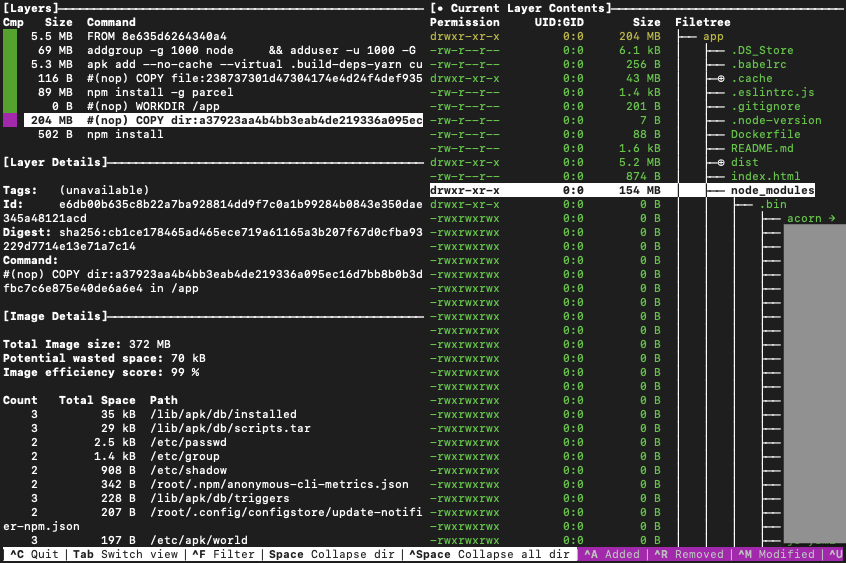Click the Current Layer Contents pane title
The image size is (846, 563).
521,9
